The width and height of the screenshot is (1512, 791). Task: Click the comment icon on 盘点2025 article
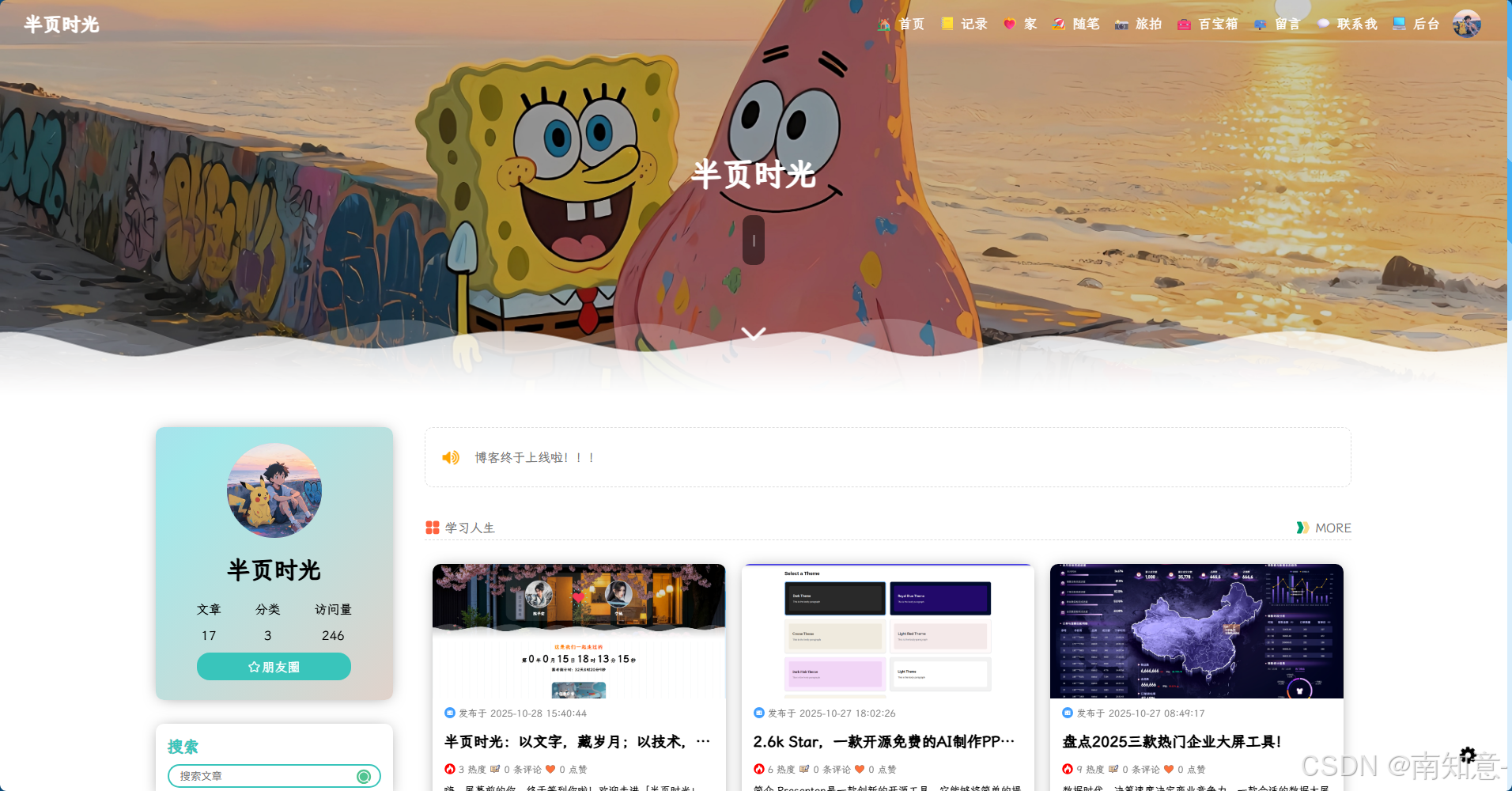point(1113,769)
